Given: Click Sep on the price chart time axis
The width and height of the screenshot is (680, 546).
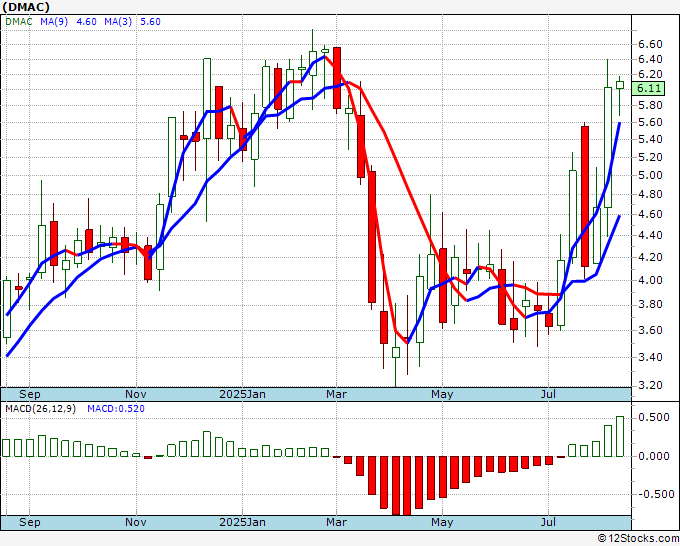Looking at the screenshot, I should click(29, 394).
